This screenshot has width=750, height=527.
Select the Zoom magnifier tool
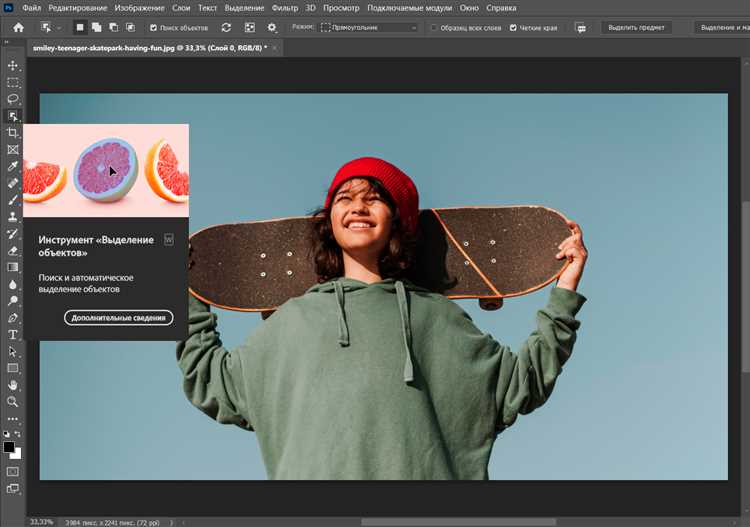13,402
